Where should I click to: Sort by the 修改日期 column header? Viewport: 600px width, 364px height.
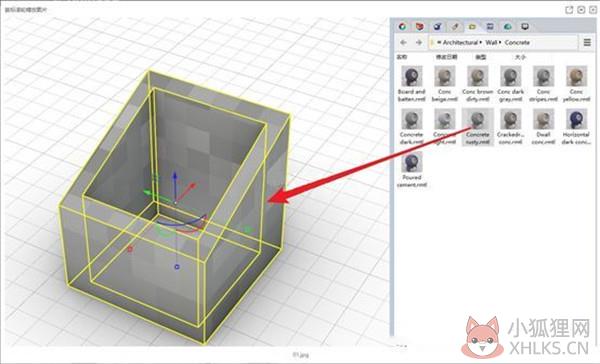coord(446,57)
